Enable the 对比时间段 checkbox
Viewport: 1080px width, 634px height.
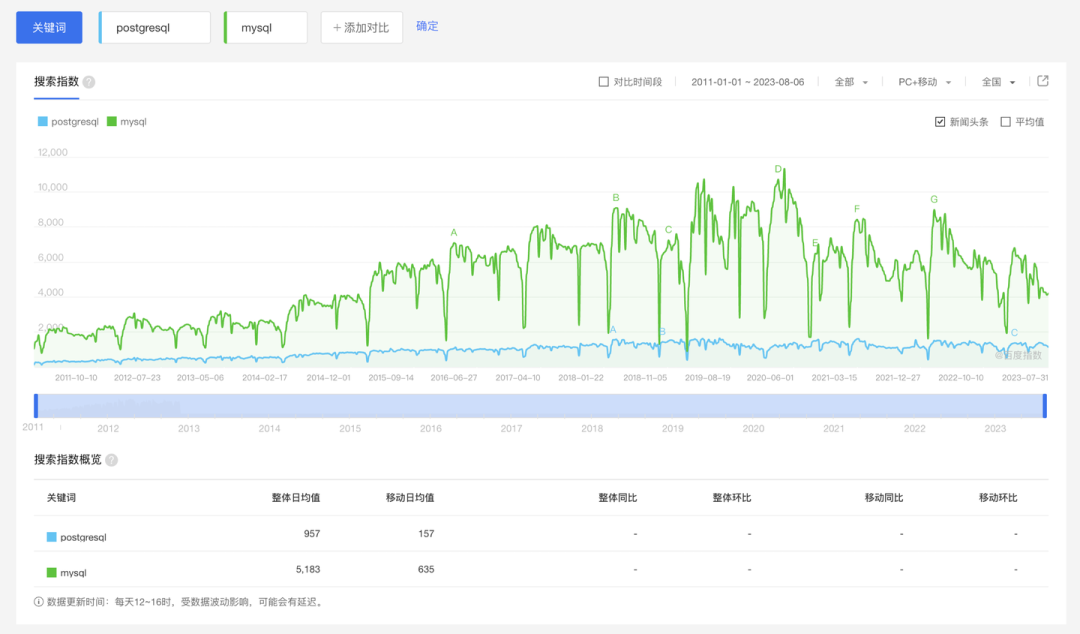(x=603, y=81)
